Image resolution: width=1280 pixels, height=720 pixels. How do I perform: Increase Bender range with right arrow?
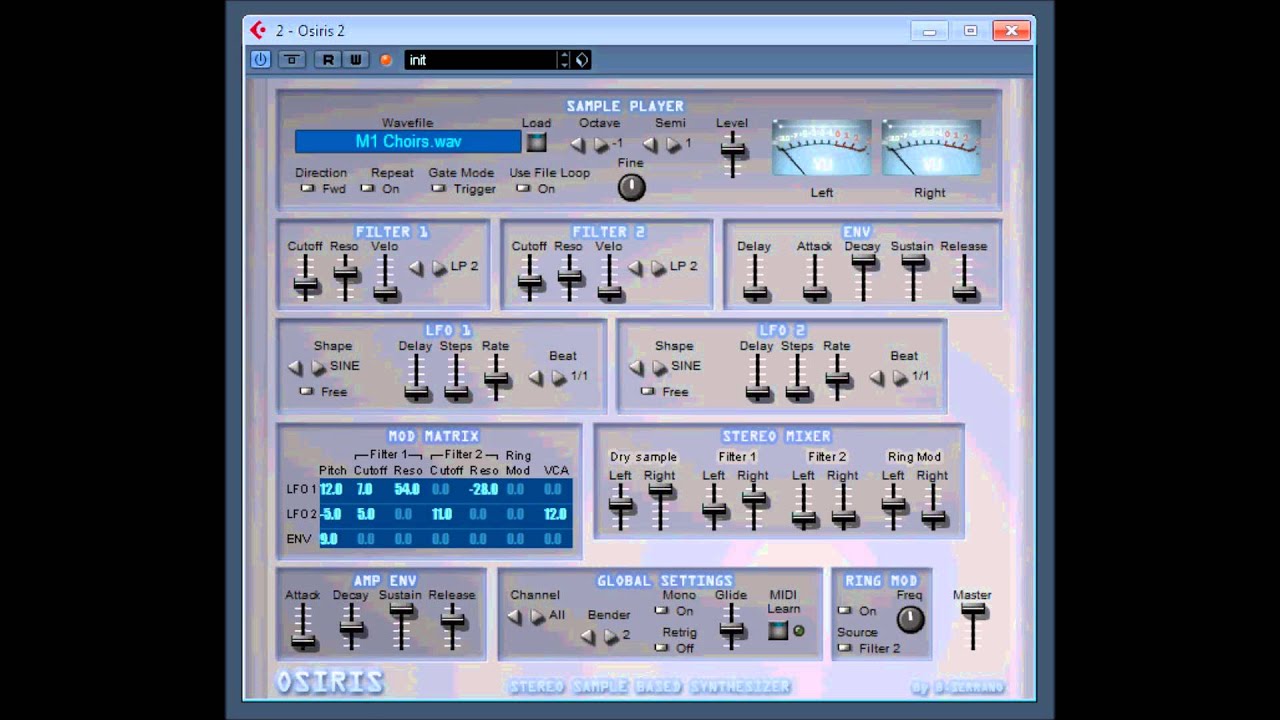[611, 636]
